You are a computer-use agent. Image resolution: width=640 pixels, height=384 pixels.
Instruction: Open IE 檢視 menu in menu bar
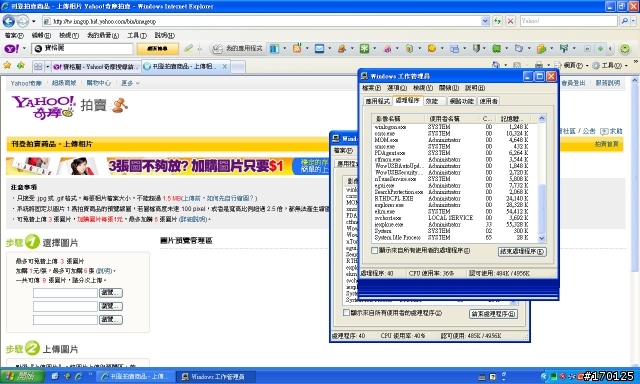(69, 36)
